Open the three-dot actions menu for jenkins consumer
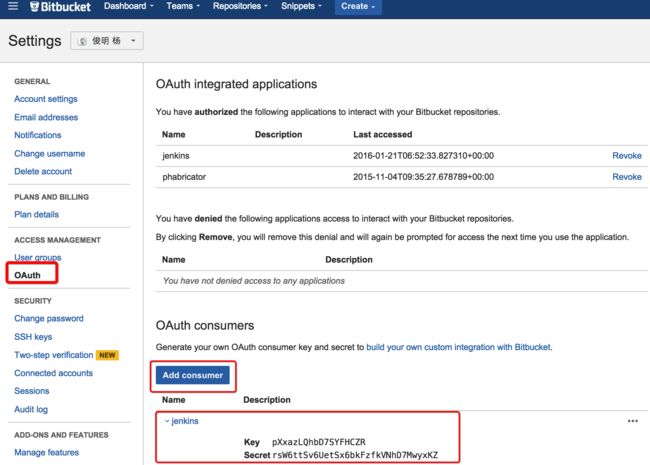This screenshot has height=465, width=650. tap(633, 421)
